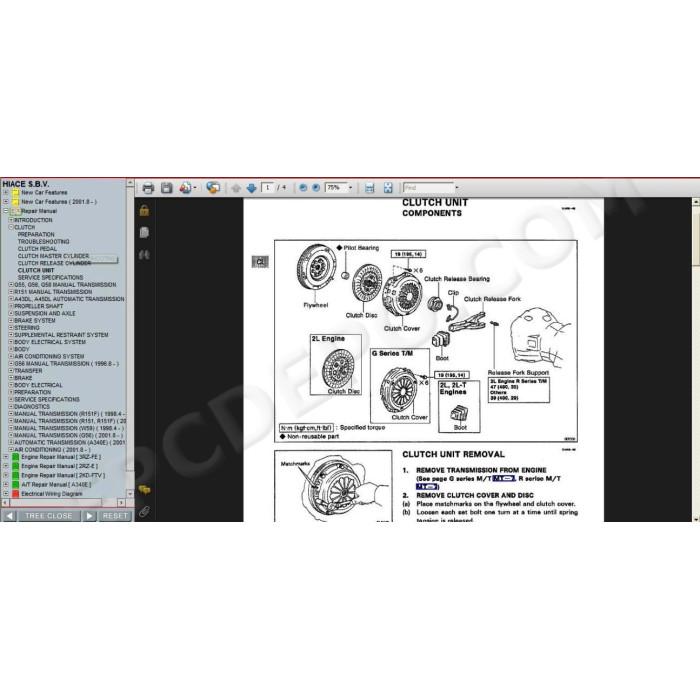Select CLUTCH PEDAL tree item
Viewport: 700px width, 700px height.
[x=38, y=249]
